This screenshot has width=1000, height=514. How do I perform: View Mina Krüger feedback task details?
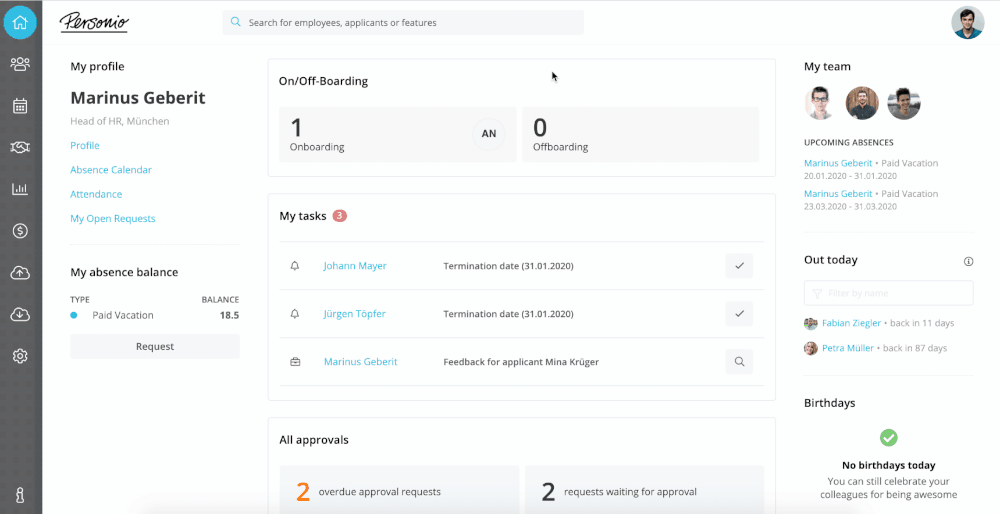point(739,362)
